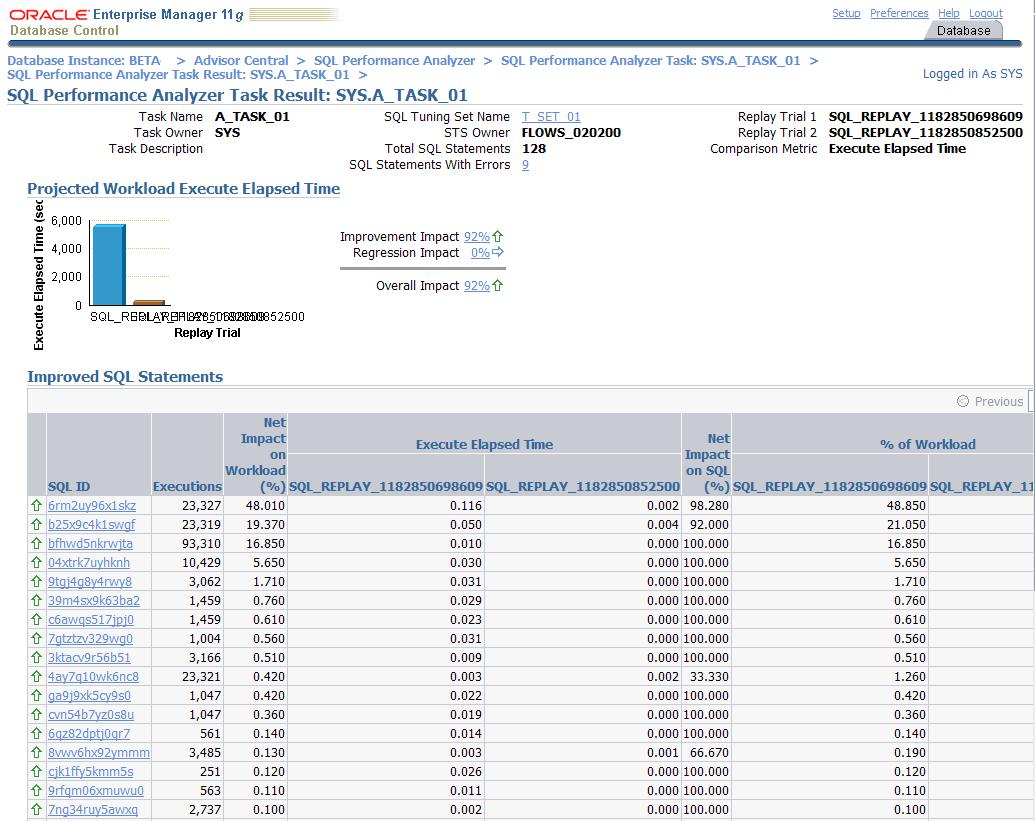Open SQL Tuning Set T_SET_01 link

[x=551, y=117]
